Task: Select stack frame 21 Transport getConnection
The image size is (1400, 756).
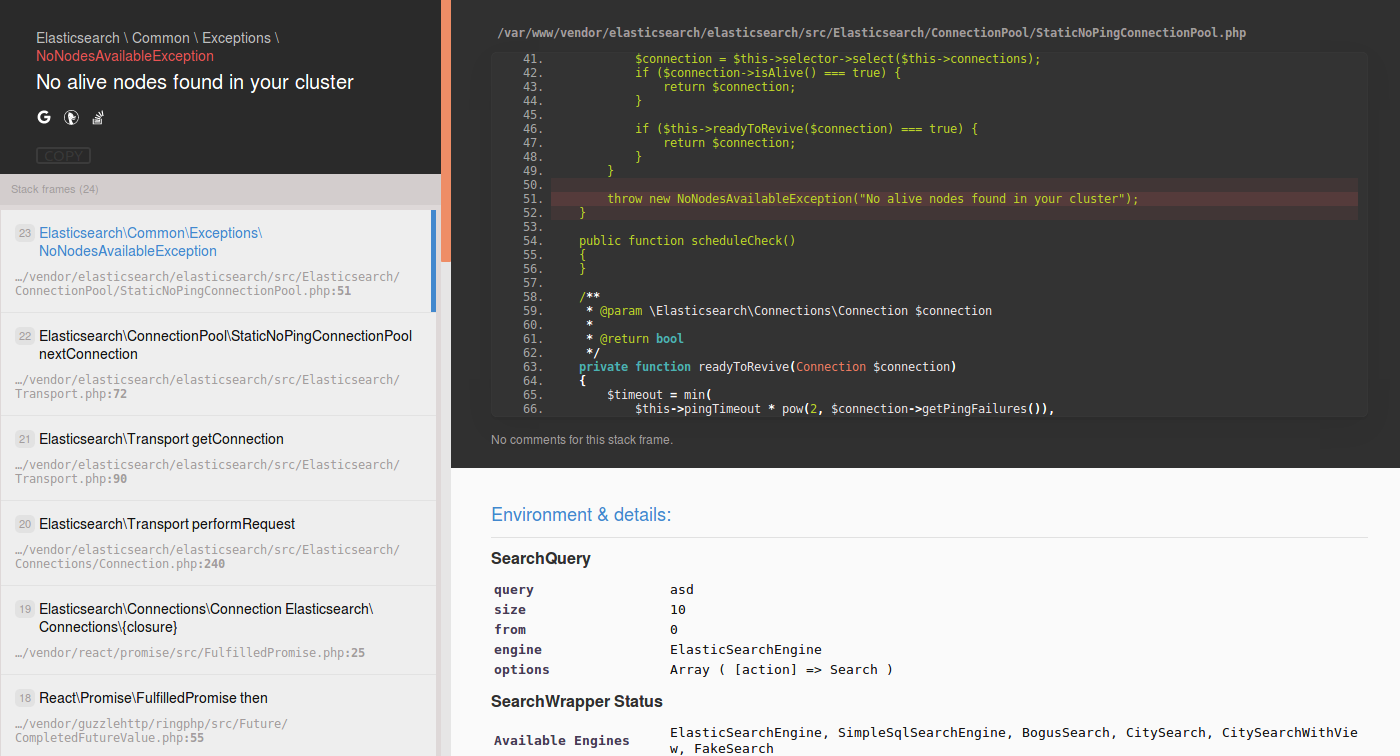Action: pyautogui.click(x=161, y=439)
